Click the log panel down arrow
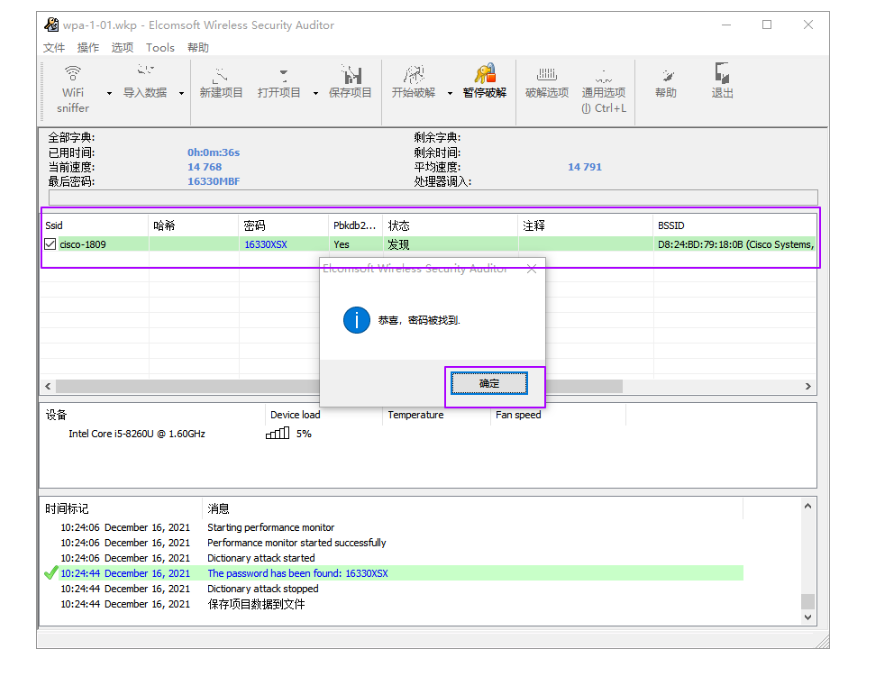 click(807, 617)
